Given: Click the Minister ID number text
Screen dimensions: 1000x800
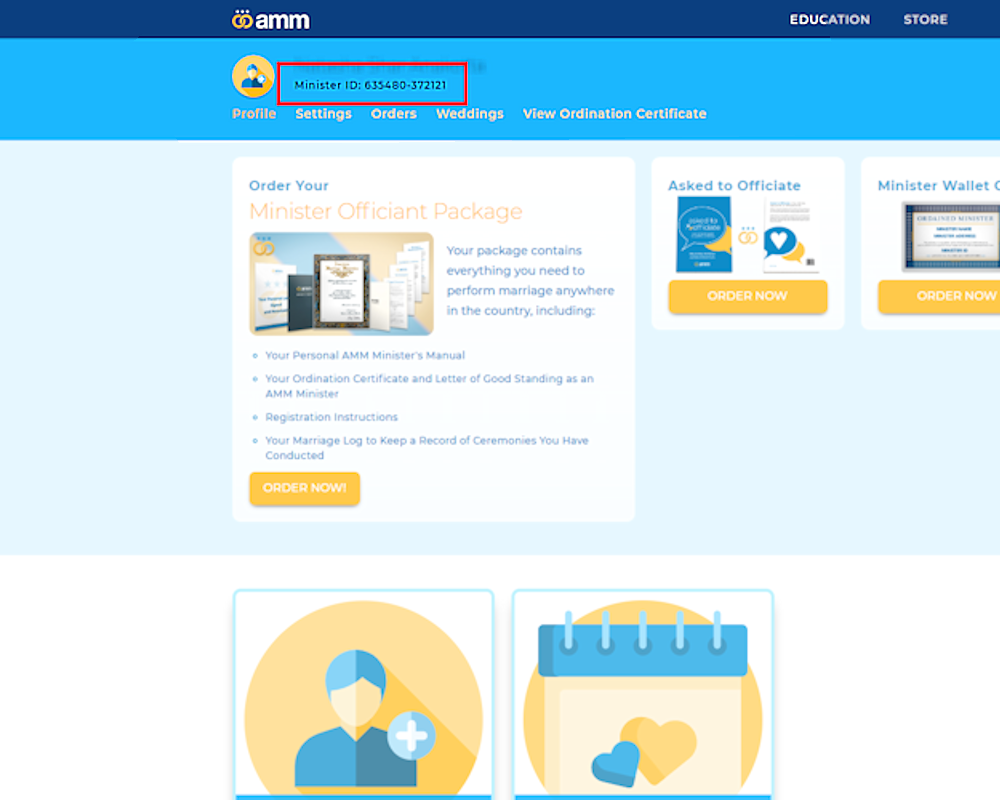Looking at the screenshot, I should tap(371, 85).
